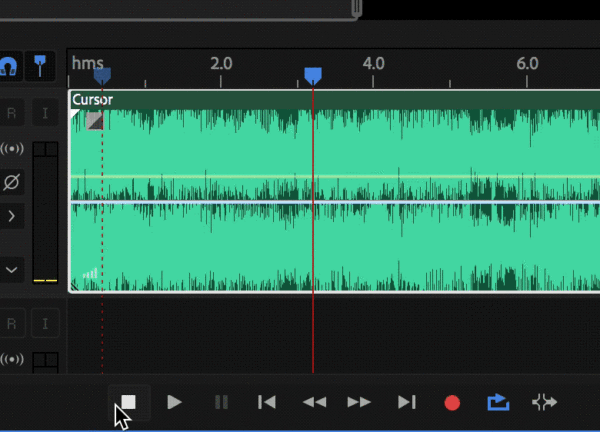This screenshot has width=600, height=432.
Task: Open the downward chevron dropdown on first track
Action: (x=11, y=270)
